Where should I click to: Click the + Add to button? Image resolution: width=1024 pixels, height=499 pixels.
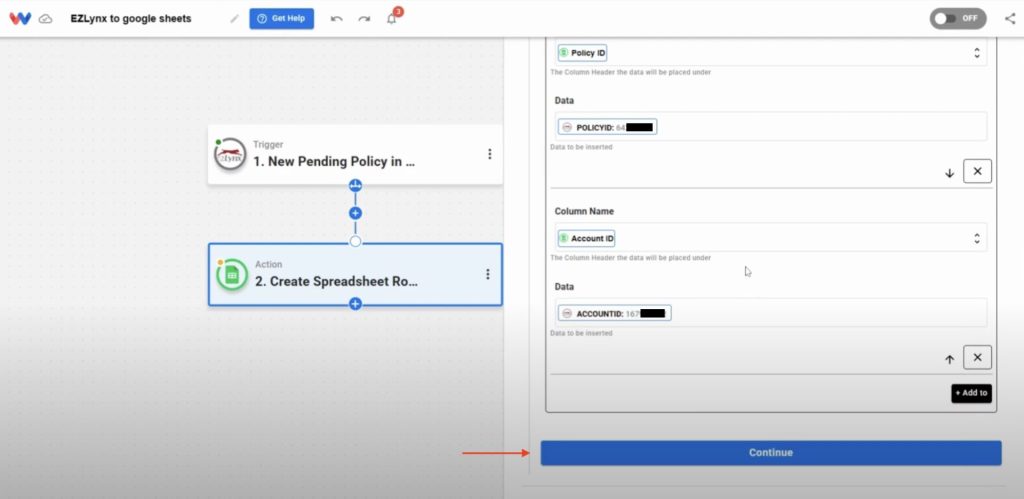tap(972, 393)
